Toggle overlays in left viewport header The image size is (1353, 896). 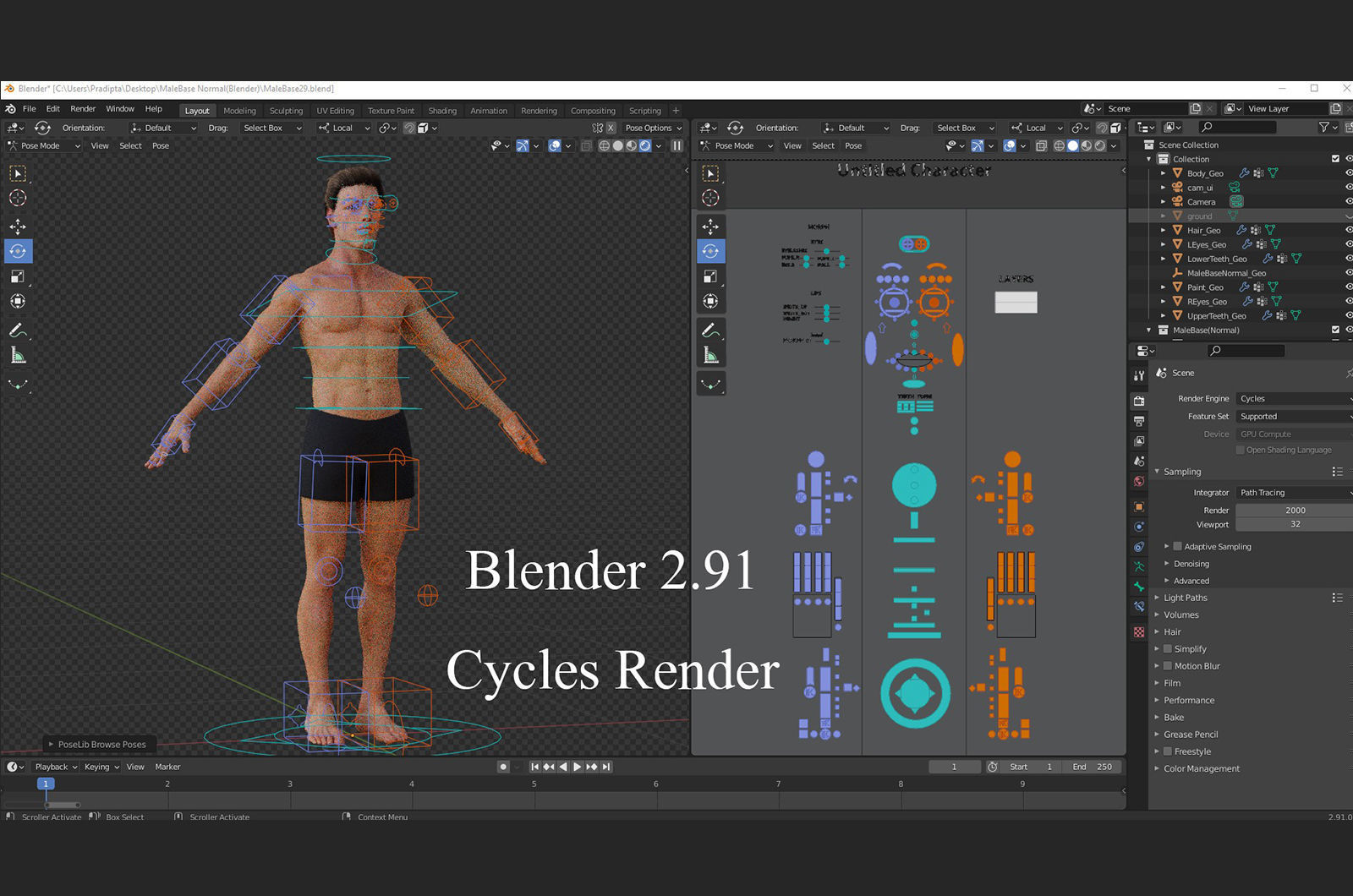tap(555, 145)
